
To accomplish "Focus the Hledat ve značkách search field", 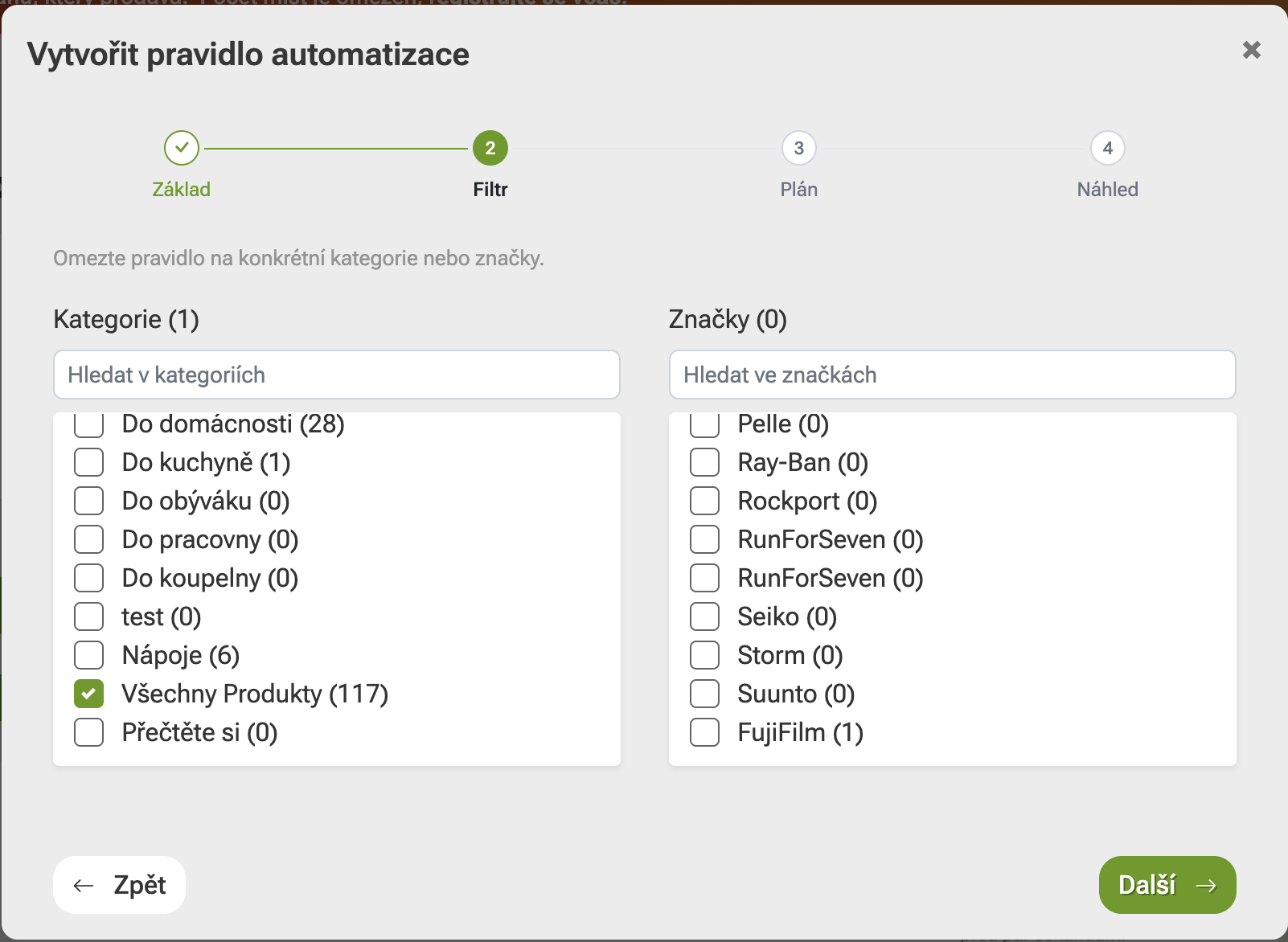I will click(953, 375).
